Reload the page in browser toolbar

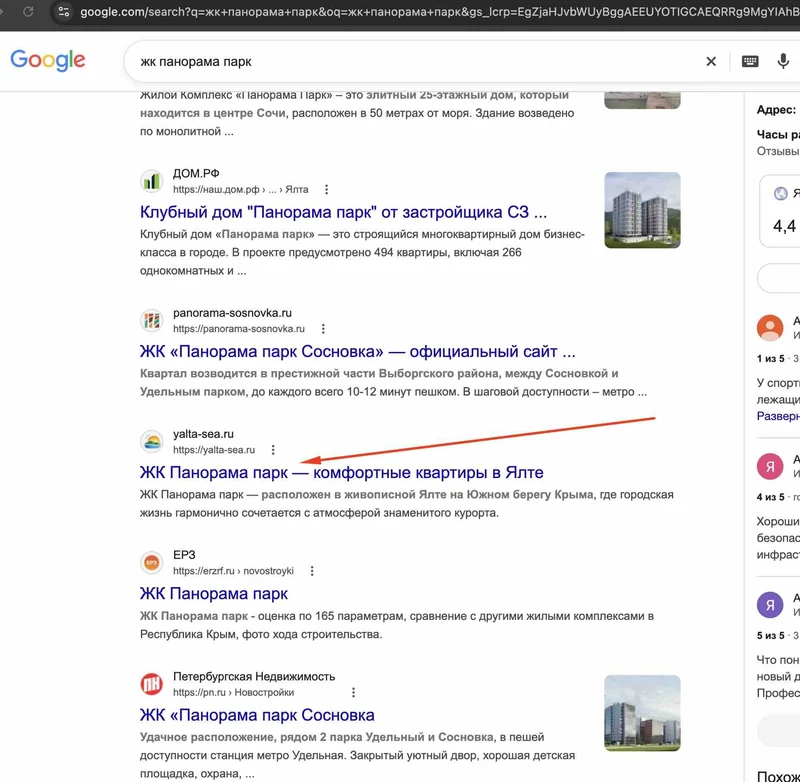pyautogui.click(x=28, y=11)
